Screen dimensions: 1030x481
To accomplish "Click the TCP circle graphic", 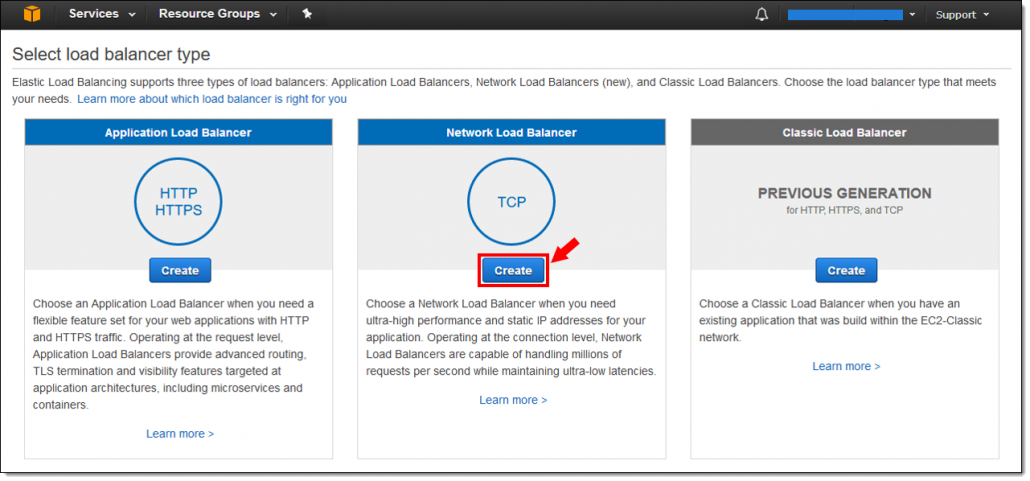I will 511,202.
